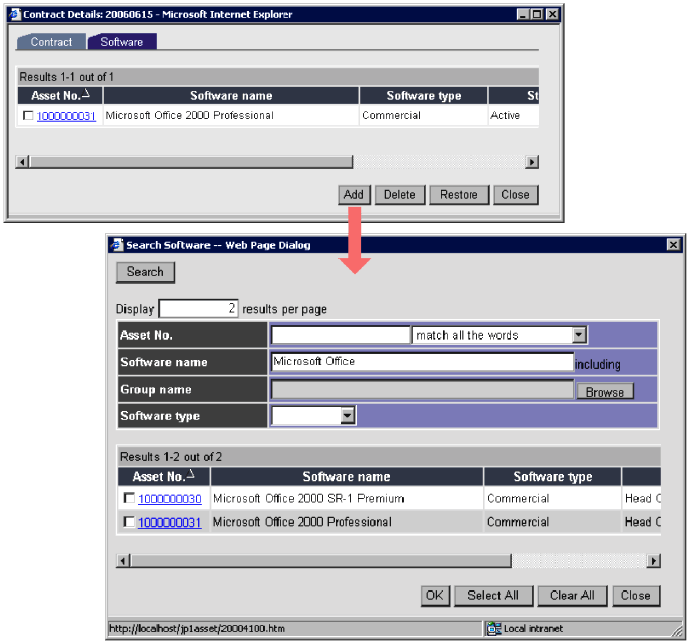
Task: Click the horizontal scrollbar thumb in Search Software
Action: [321, 560]
